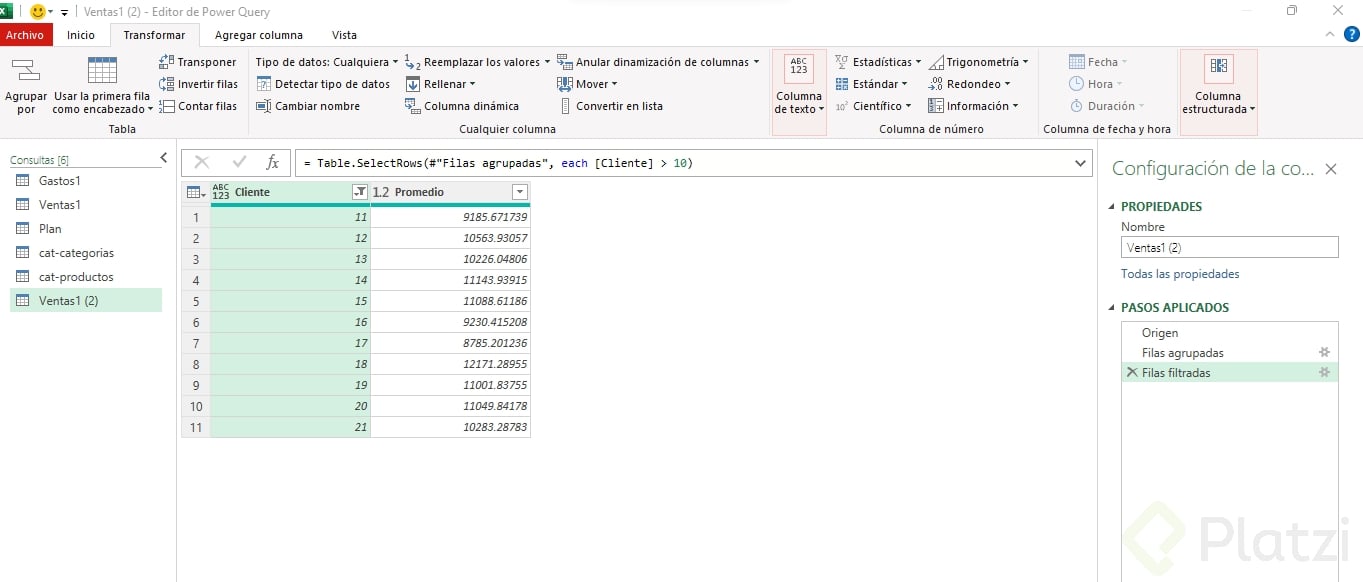Open the table options corner icon
Image resolution: width=1363 pixels, height=582 pixels.
pyautogui.click(x=196, y=192)
